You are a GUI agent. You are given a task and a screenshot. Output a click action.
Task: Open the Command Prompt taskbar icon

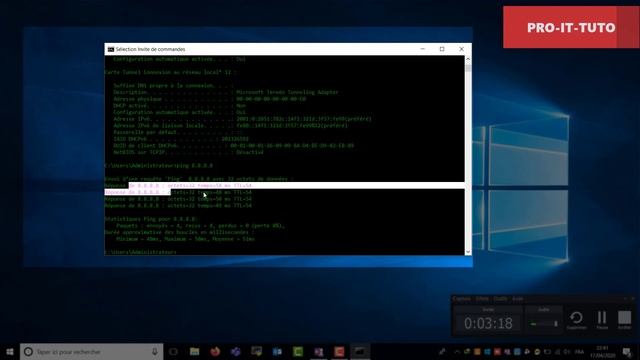click(x=360, y=351)
